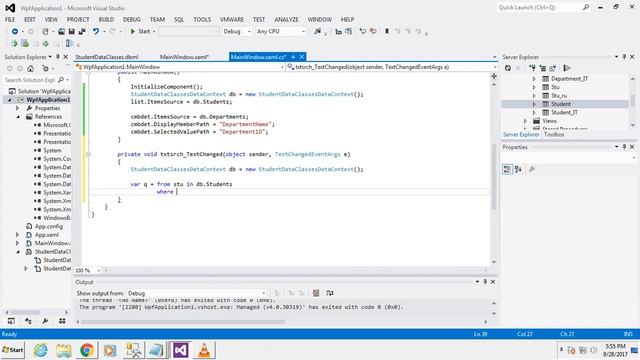This screenshot has width=640, height=360.
Task: Expand the Views folder in Server Explorer
Action: tap(525, 121)
